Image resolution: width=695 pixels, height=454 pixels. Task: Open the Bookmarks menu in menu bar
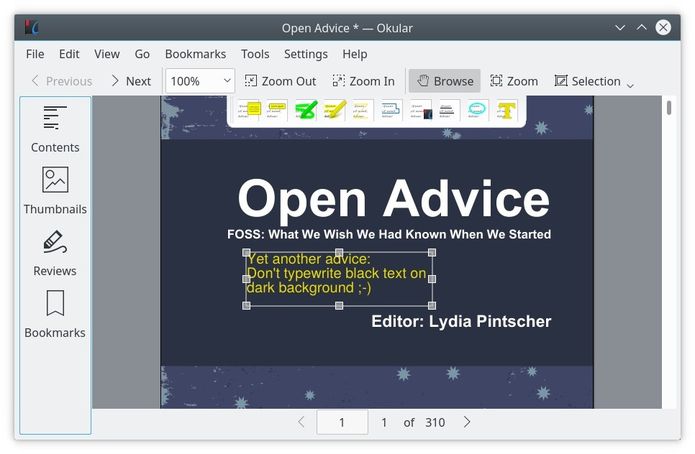[195, 54]
